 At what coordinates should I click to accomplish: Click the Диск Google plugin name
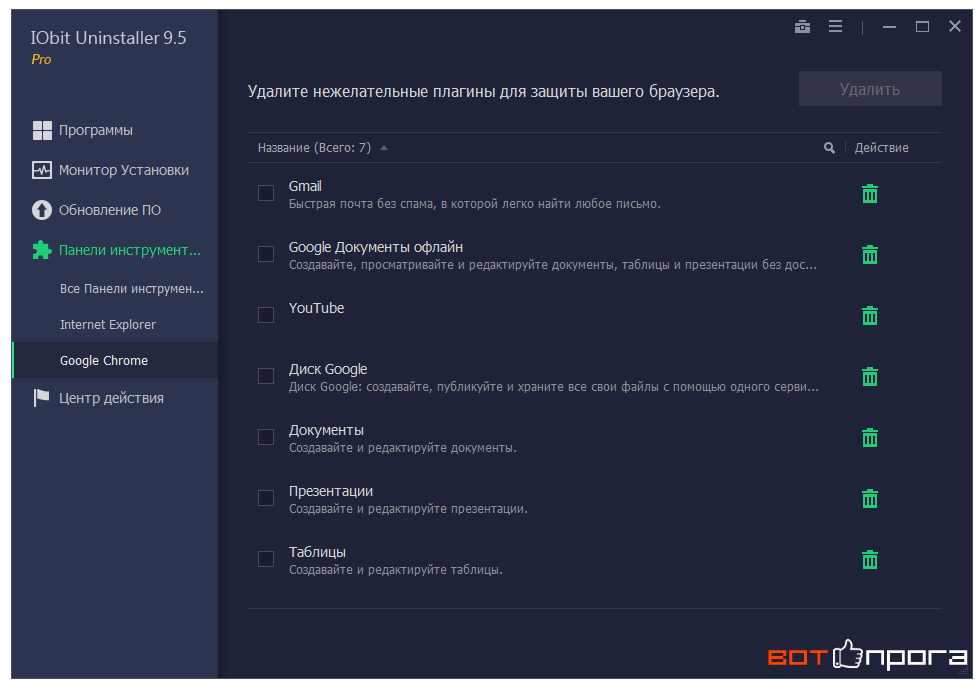click(x=328, y=369)
